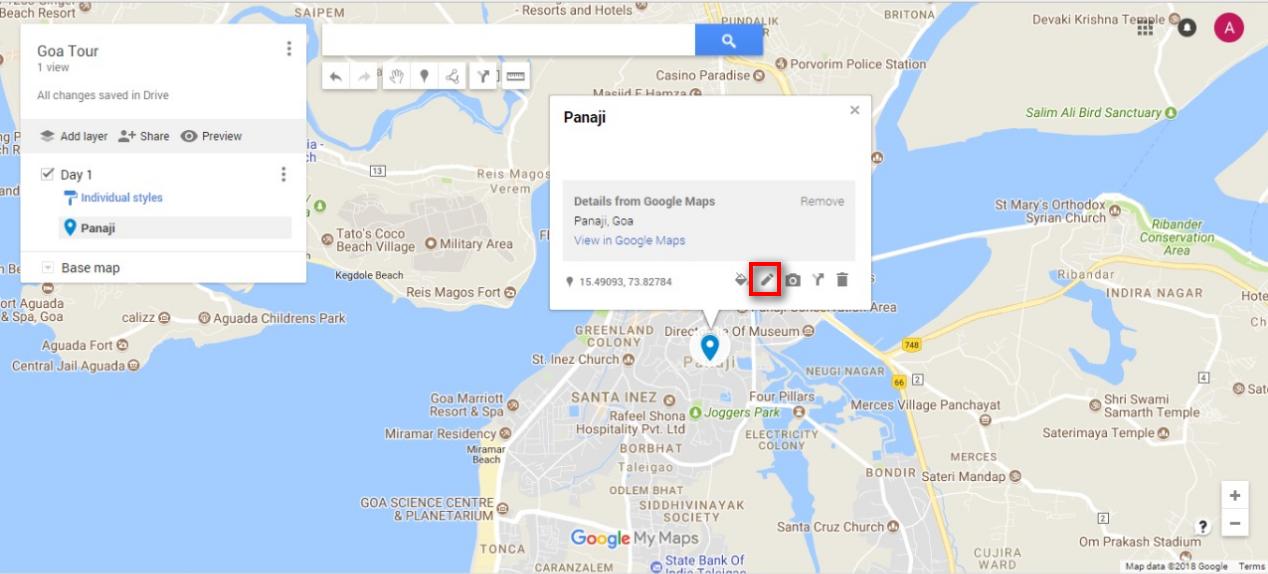The width and height of the screenshot is (1268, 574).
Task: Open Preview of the map
Action: pos(211,136)
